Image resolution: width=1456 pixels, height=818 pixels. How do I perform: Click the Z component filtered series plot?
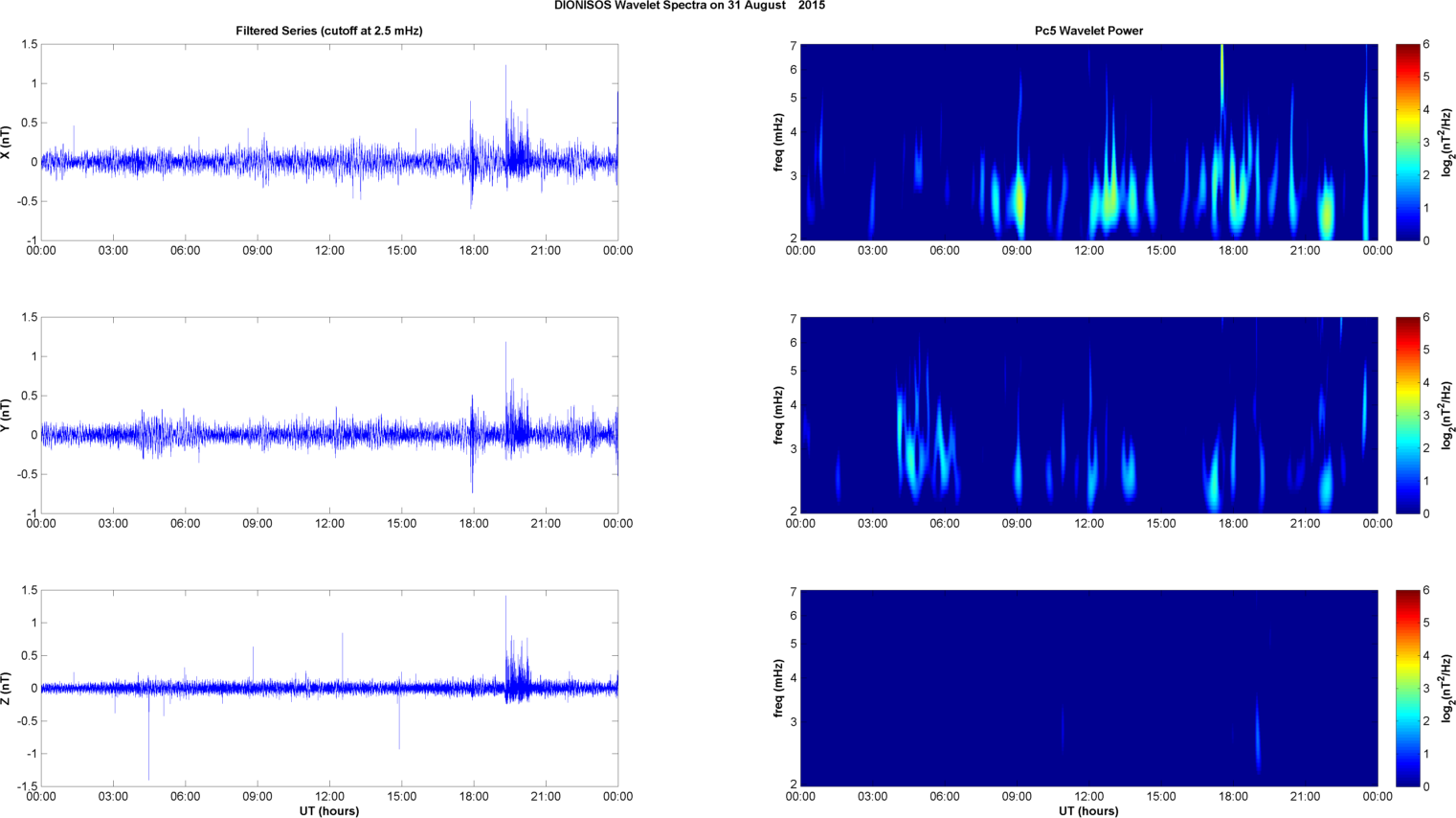[329, 688]
